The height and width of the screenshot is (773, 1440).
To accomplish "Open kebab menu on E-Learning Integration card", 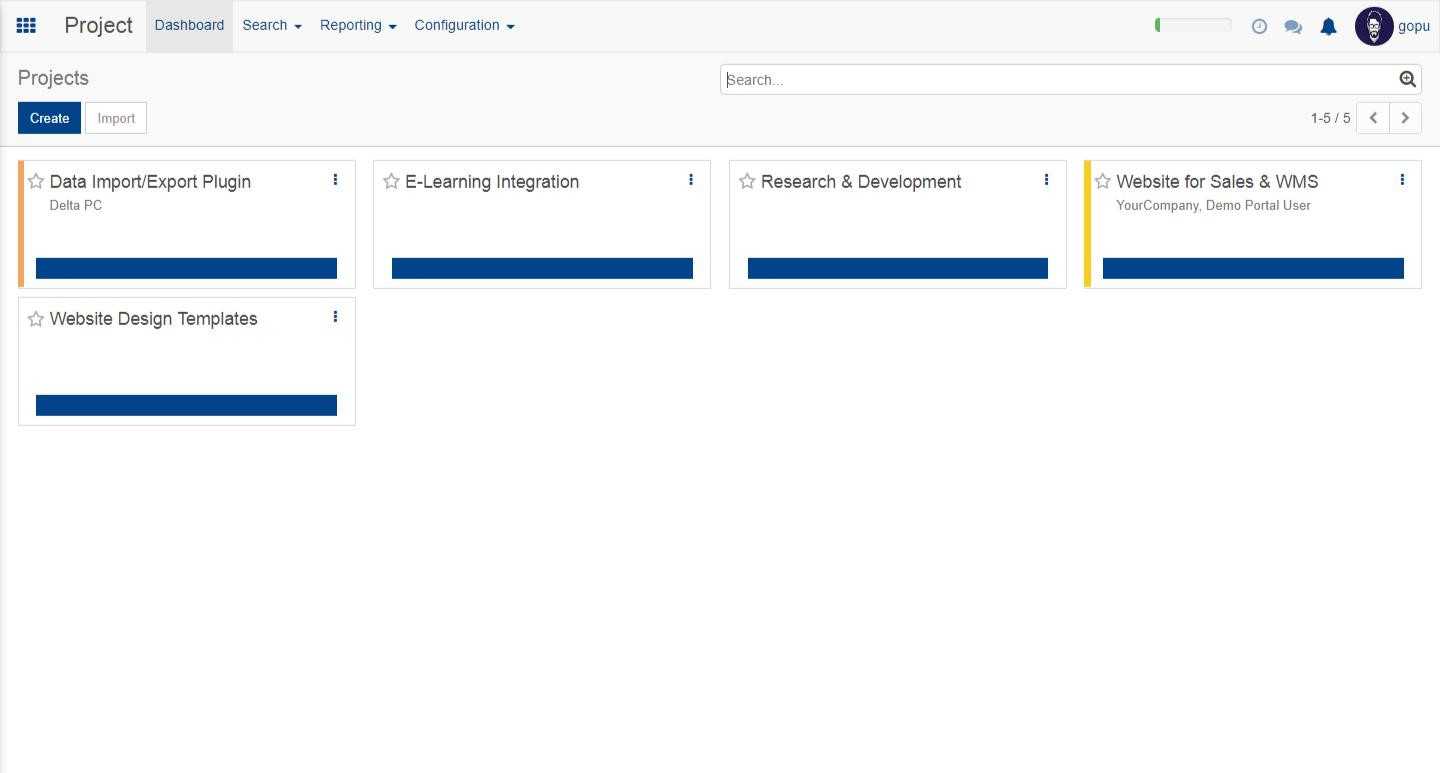I will 691,180.
